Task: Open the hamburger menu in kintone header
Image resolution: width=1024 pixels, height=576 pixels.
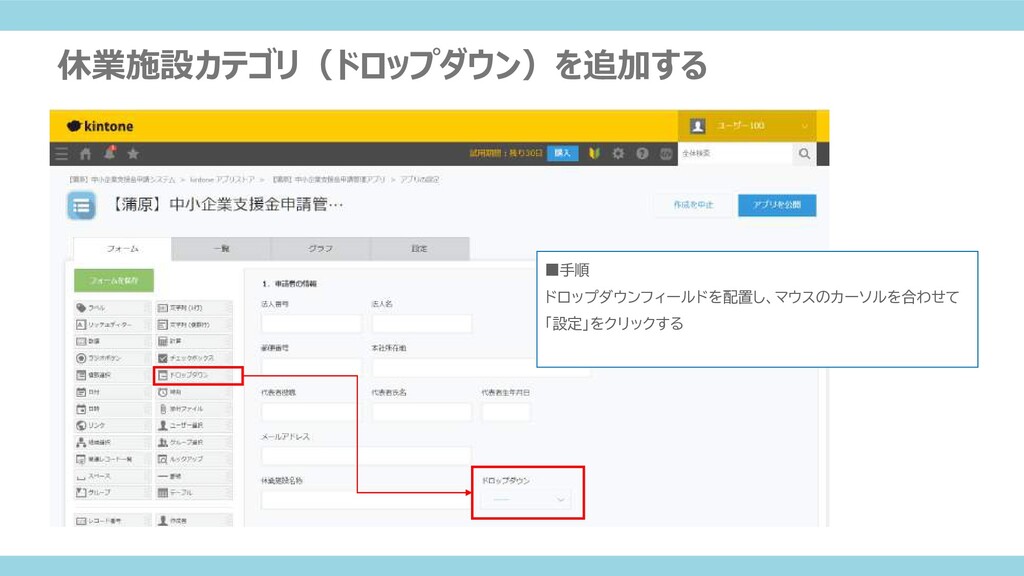Action: [x=61, y=153]
